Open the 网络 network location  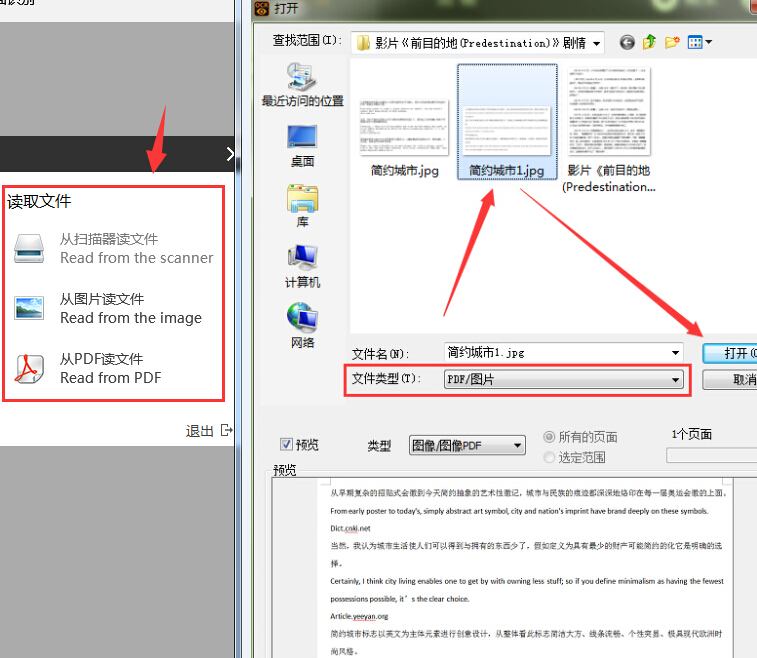(303, 326)
